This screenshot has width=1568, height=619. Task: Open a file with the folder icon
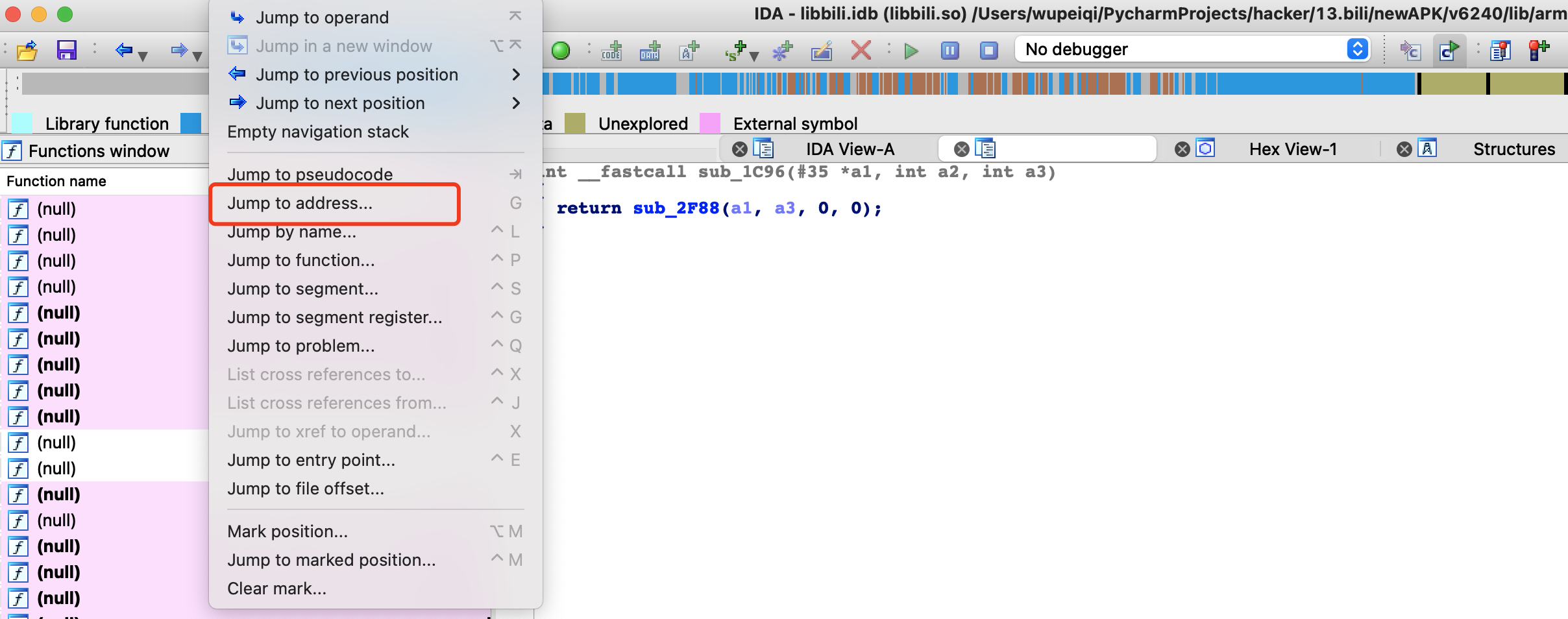pos(27,50)
